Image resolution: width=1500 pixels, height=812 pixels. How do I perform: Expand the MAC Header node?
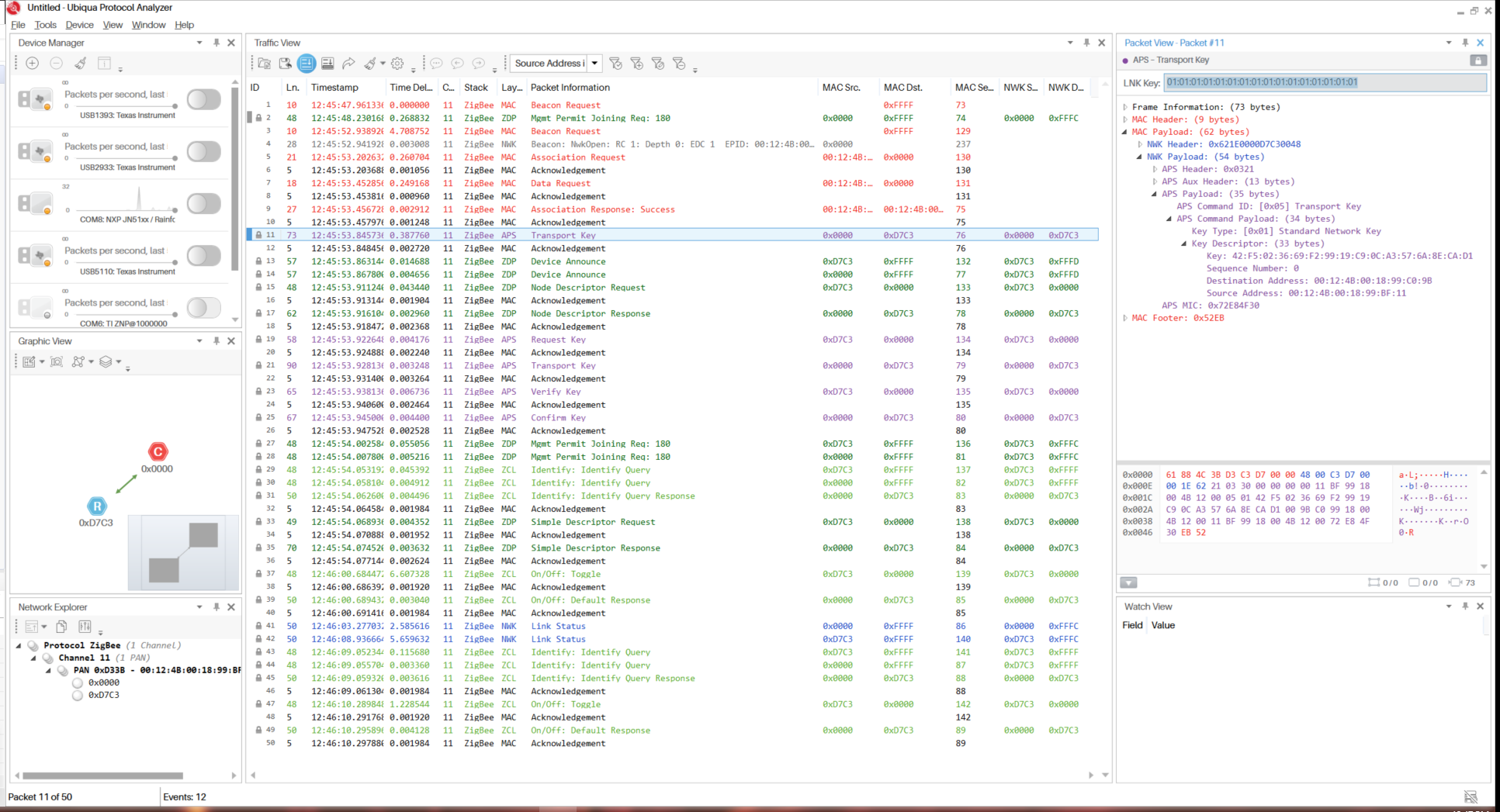click(1125, 119)
